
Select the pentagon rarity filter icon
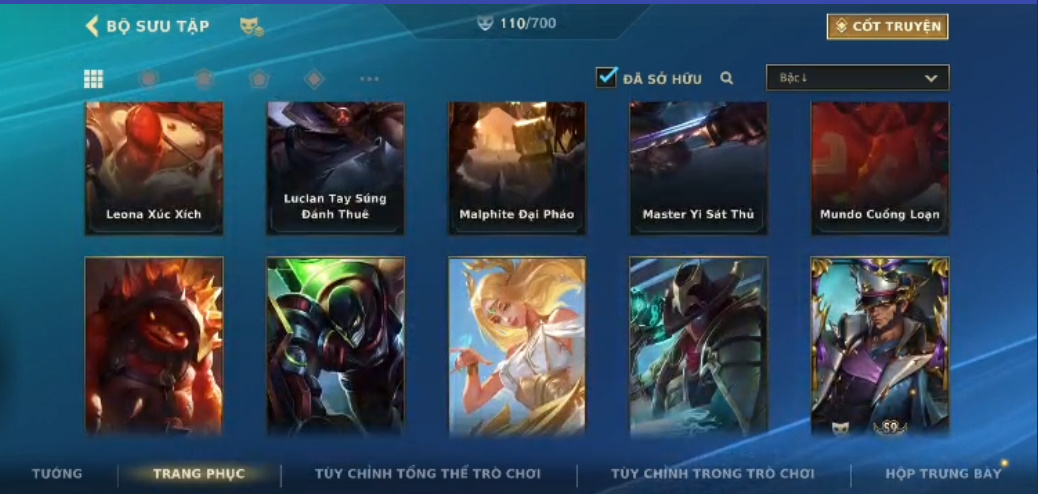coord(259,79)
